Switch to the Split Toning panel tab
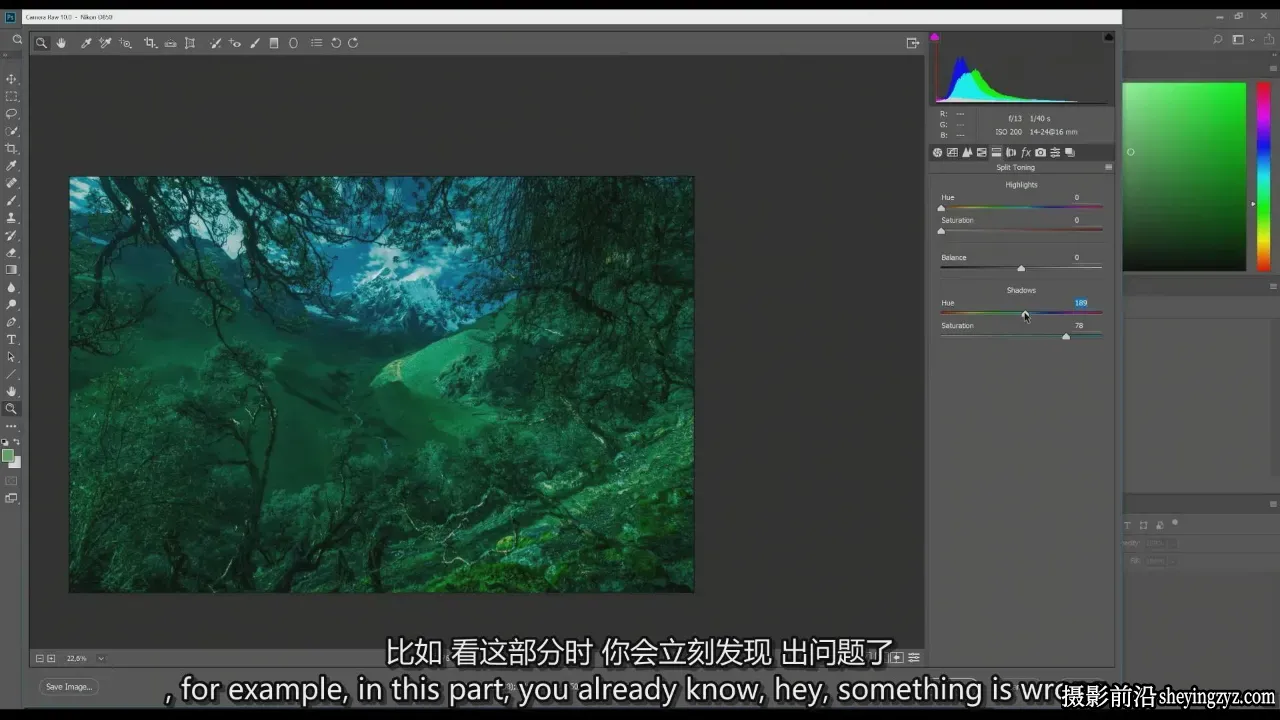 pyautogui.click(x=996, y=153)
